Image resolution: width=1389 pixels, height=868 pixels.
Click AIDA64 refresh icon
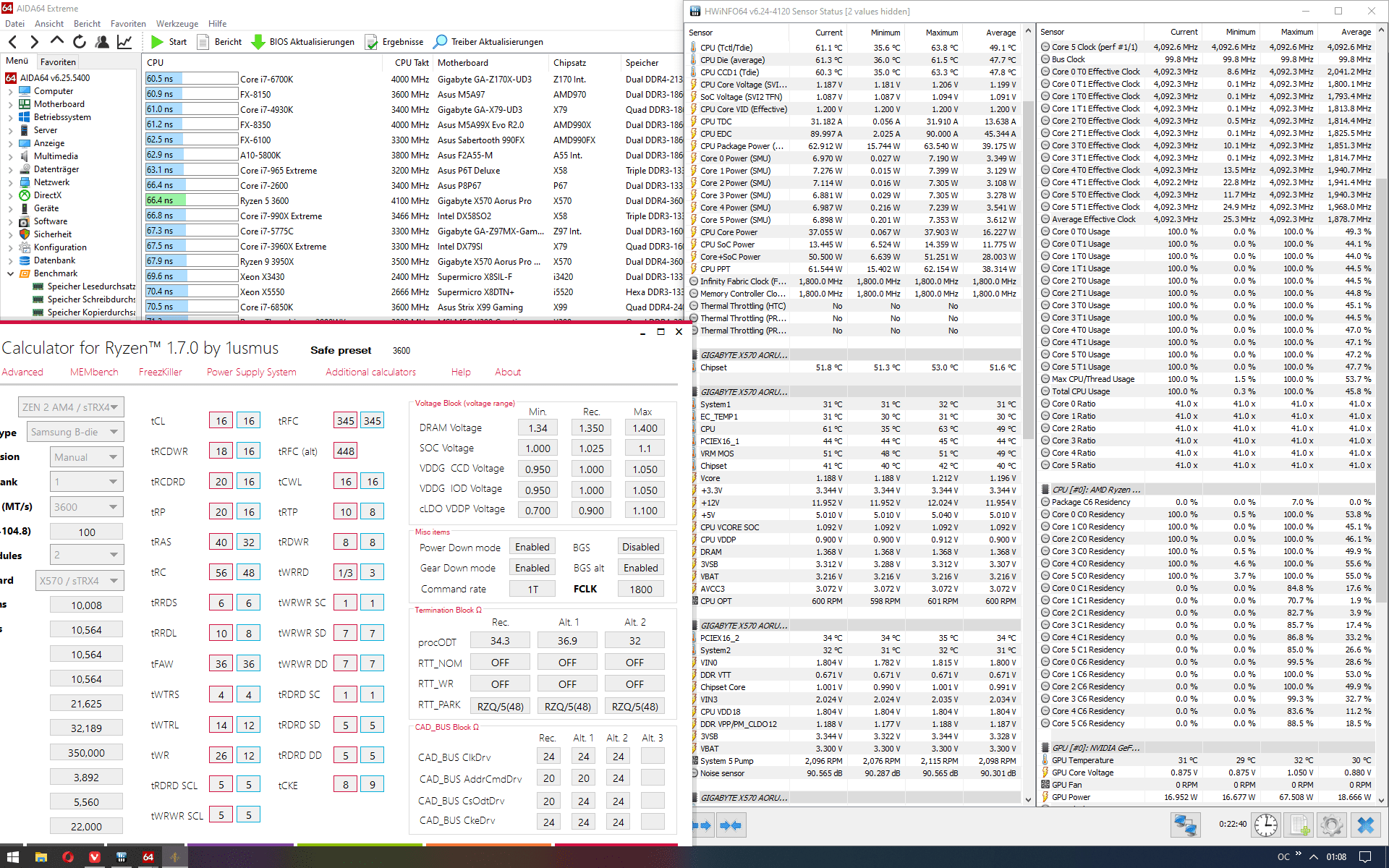(x=80, y=42)
